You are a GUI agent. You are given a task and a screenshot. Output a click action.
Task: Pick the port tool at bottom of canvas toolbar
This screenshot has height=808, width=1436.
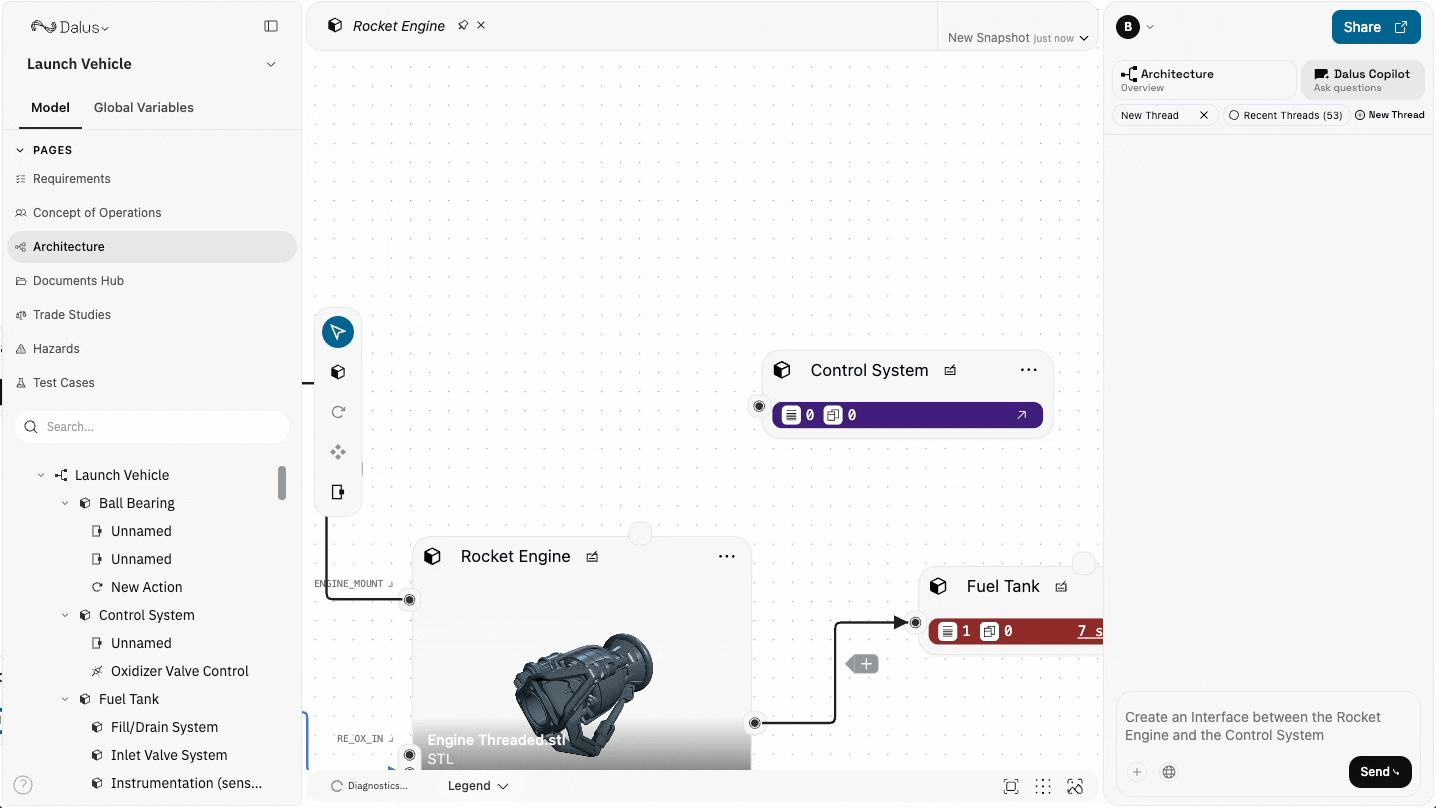click(x=338, y=492)
